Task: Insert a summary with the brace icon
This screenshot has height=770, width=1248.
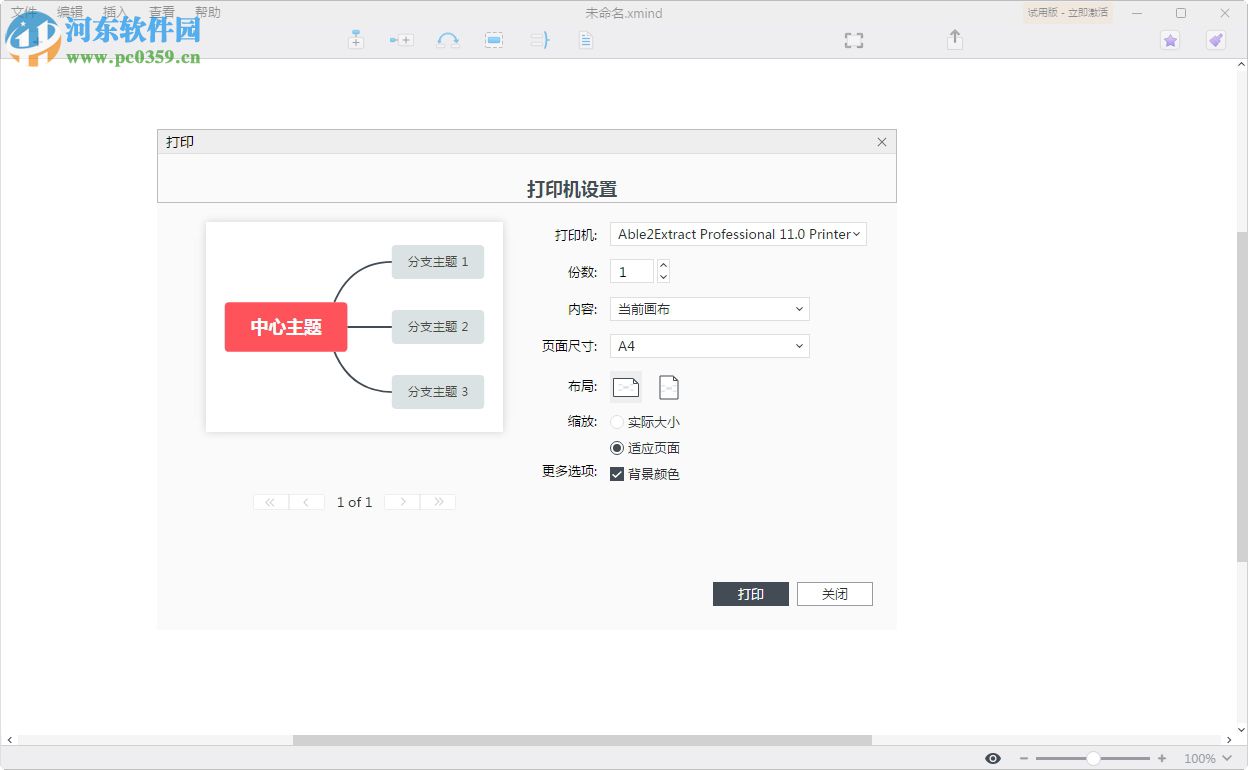Action: coord(540,40)
